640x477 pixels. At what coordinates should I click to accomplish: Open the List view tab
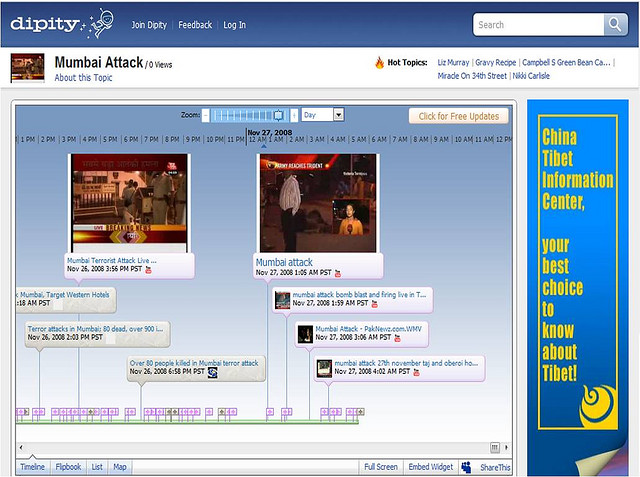pos(97,467)
